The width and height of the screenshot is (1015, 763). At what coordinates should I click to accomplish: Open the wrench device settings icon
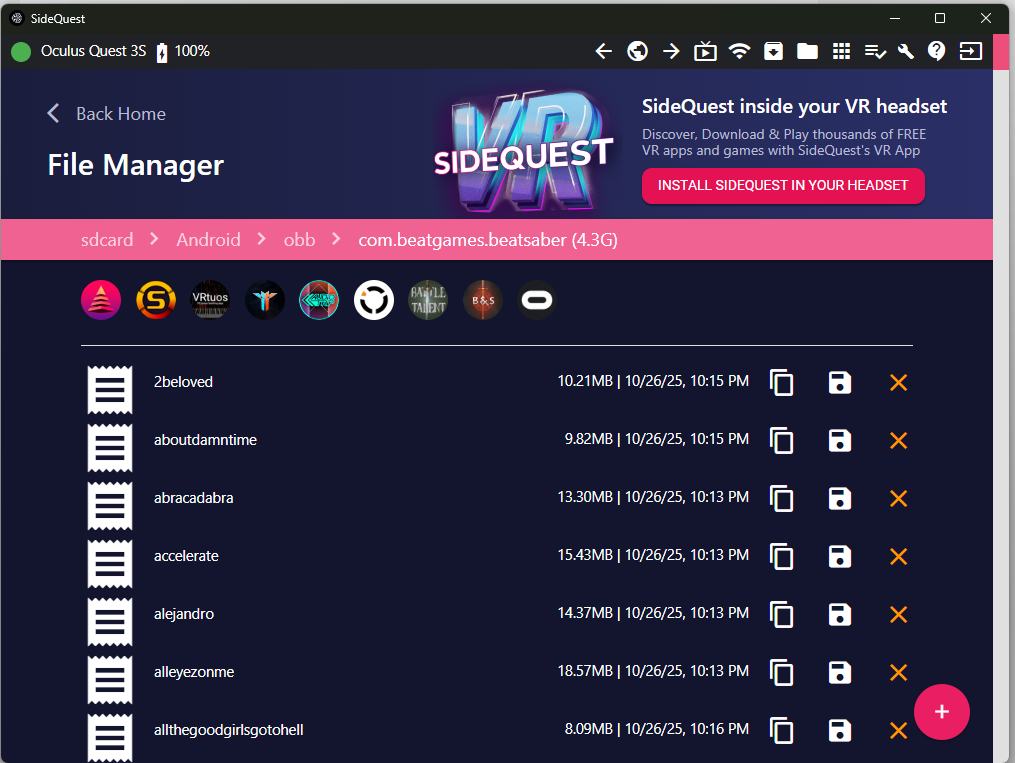(906, 51)
